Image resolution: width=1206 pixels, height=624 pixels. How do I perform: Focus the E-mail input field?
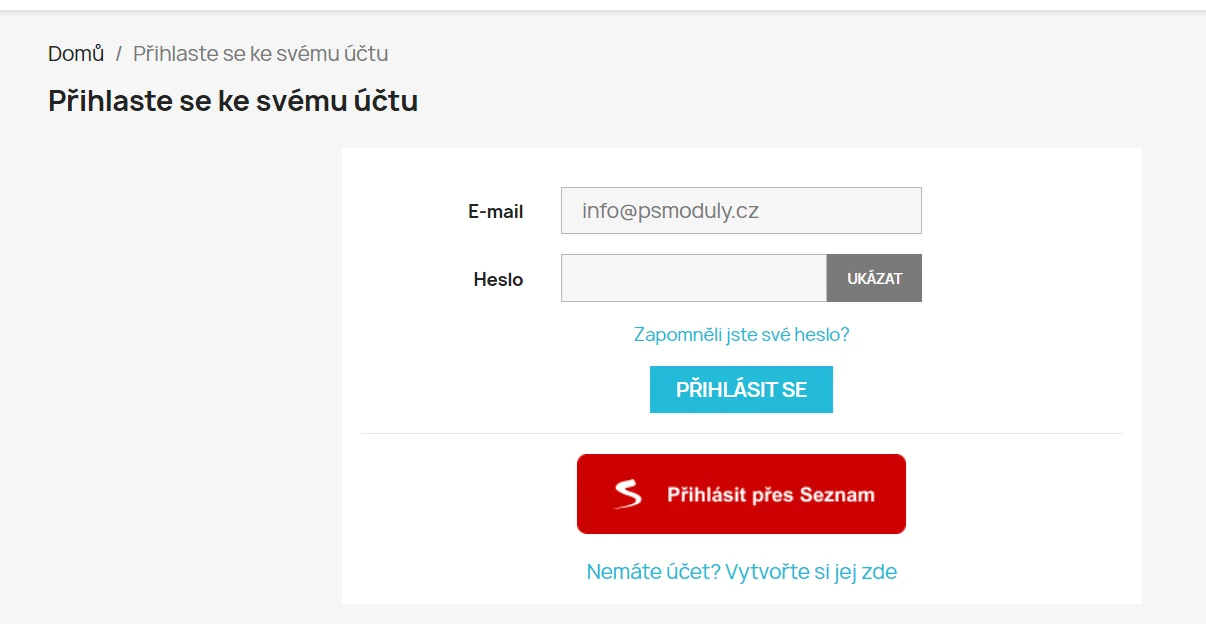tap(741, 211)
